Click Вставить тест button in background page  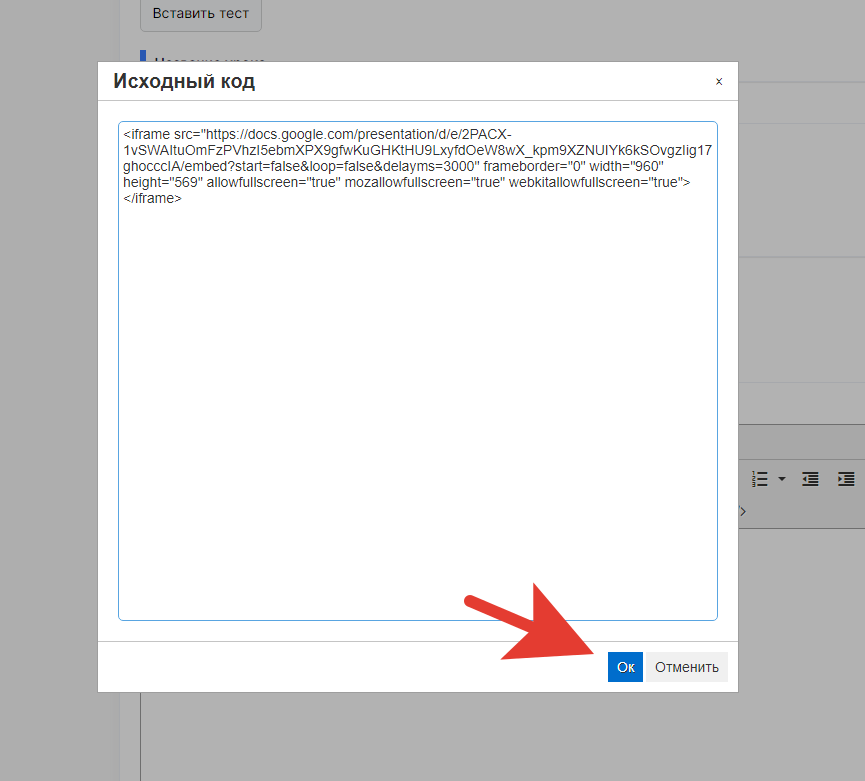201,14
